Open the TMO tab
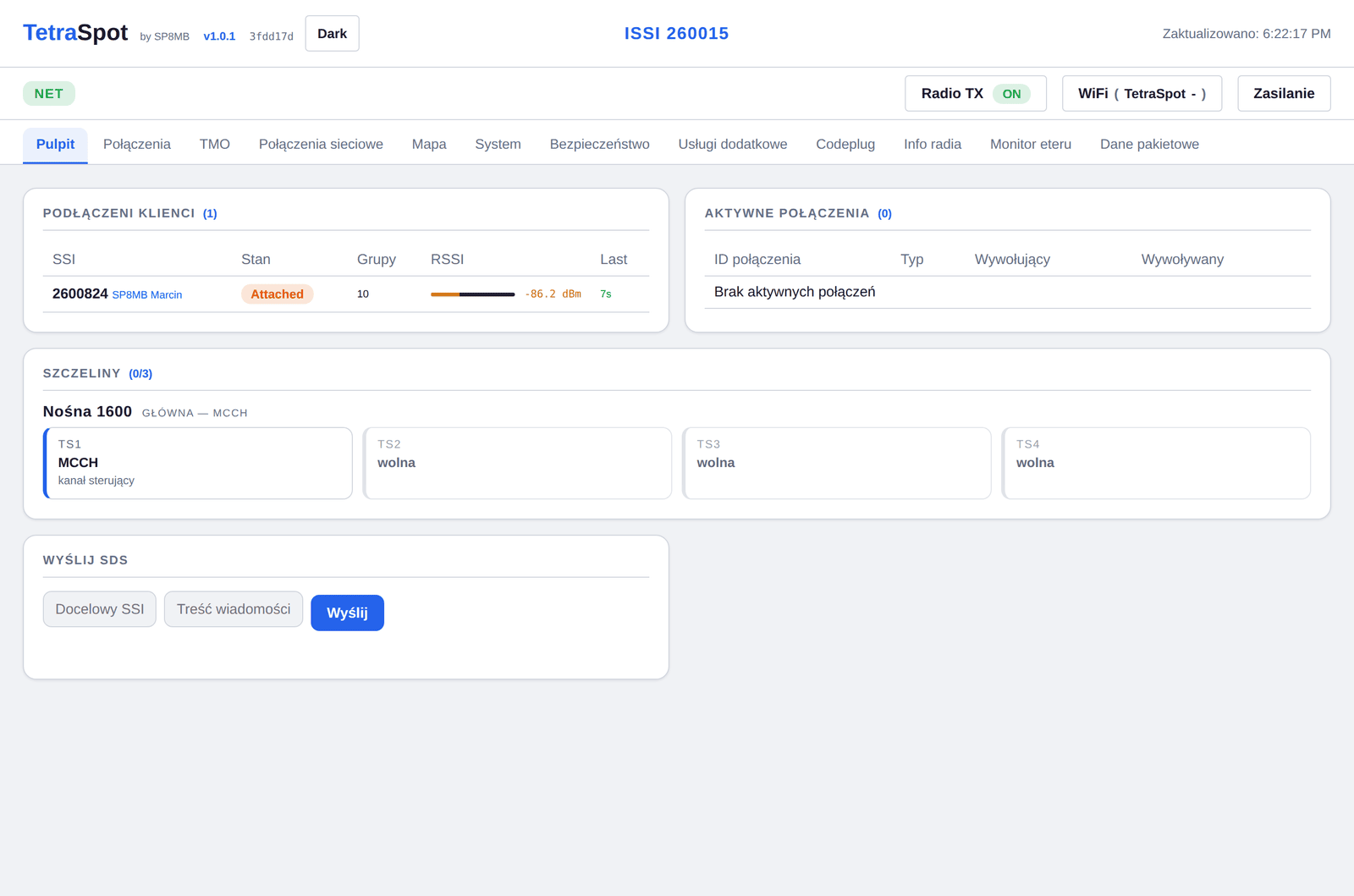 (x=215, y=145)
